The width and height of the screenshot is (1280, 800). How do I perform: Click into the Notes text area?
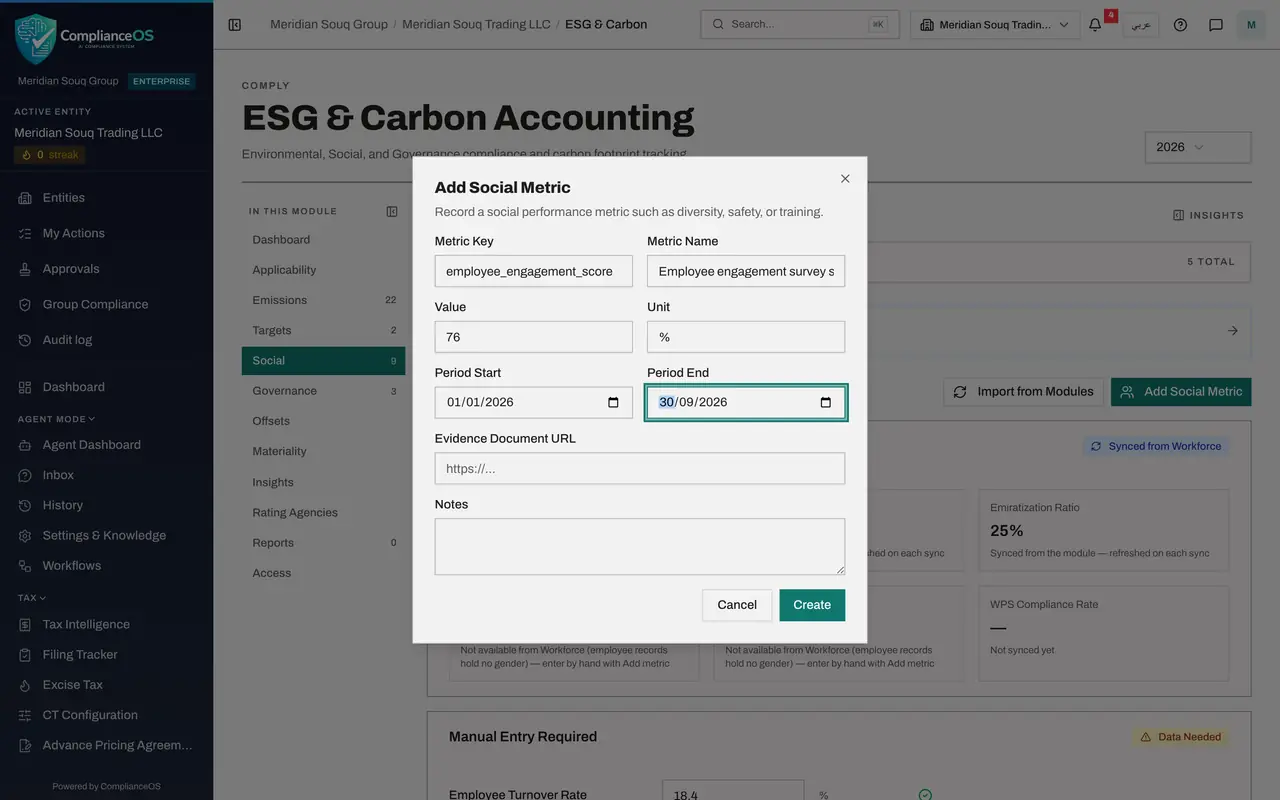pos(640,546)
